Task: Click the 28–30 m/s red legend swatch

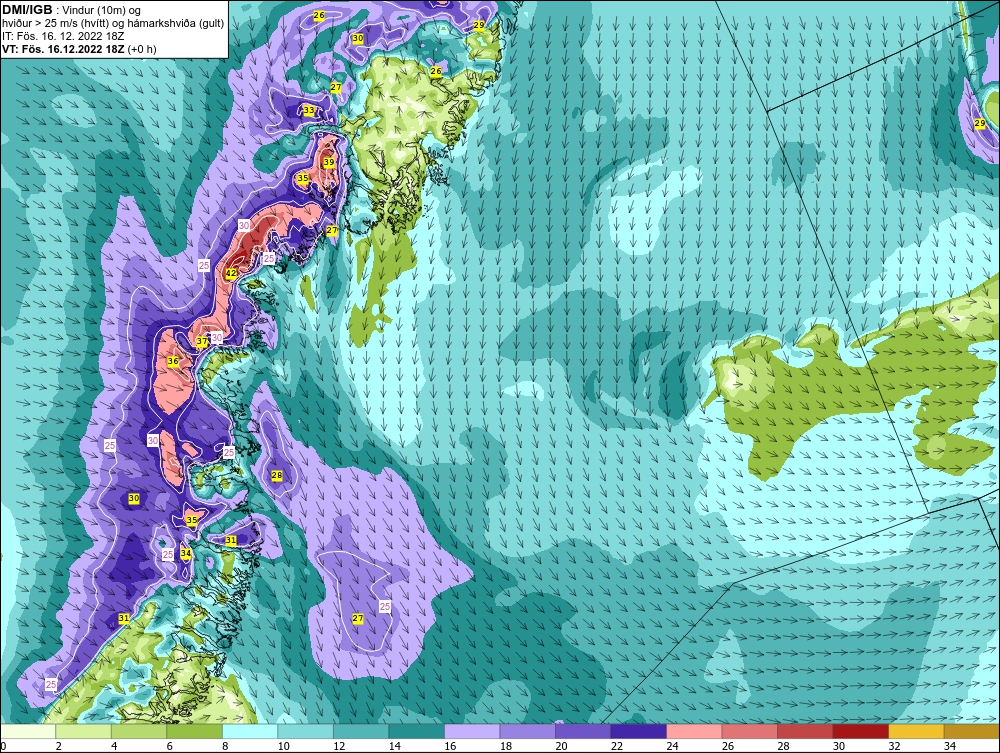Action: pyautogui.click(x=805, y=731)
